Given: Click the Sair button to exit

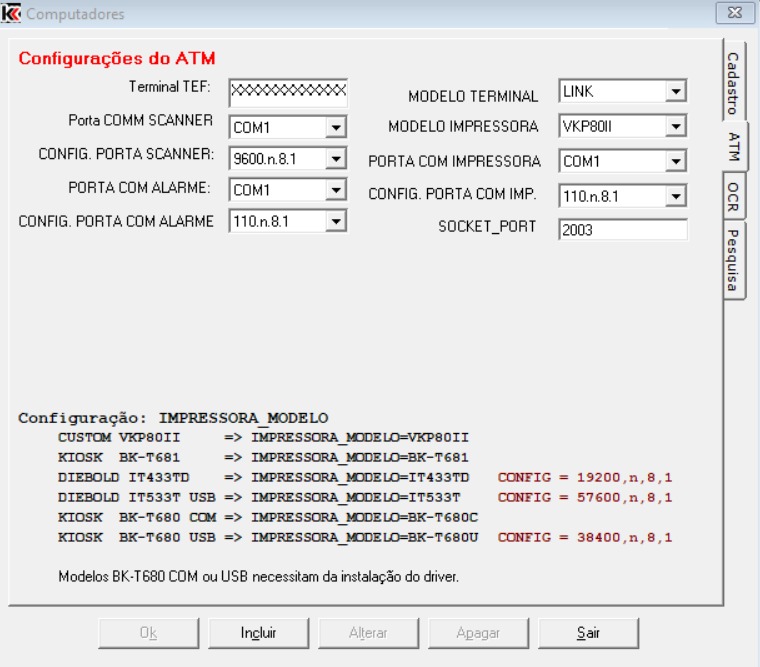Looking at the screenshot, I should [x=588, y=632].
